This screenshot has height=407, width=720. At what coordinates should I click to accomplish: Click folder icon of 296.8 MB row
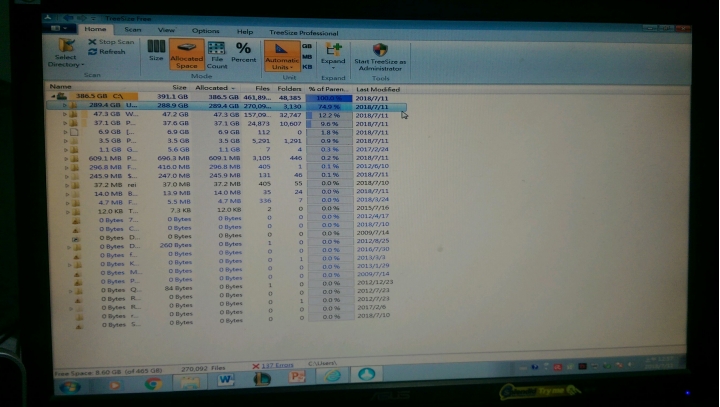click(x=75, y=167)
